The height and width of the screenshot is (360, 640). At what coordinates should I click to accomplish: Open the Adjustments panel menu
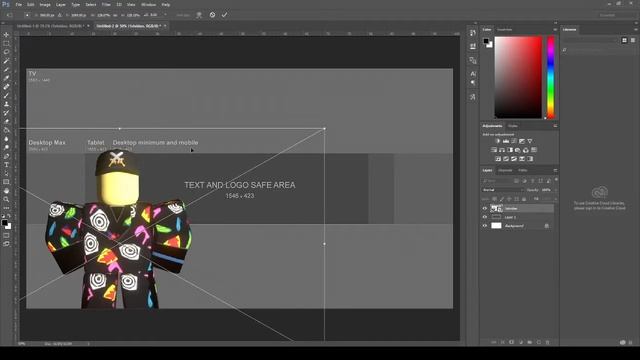click(555, 126)
